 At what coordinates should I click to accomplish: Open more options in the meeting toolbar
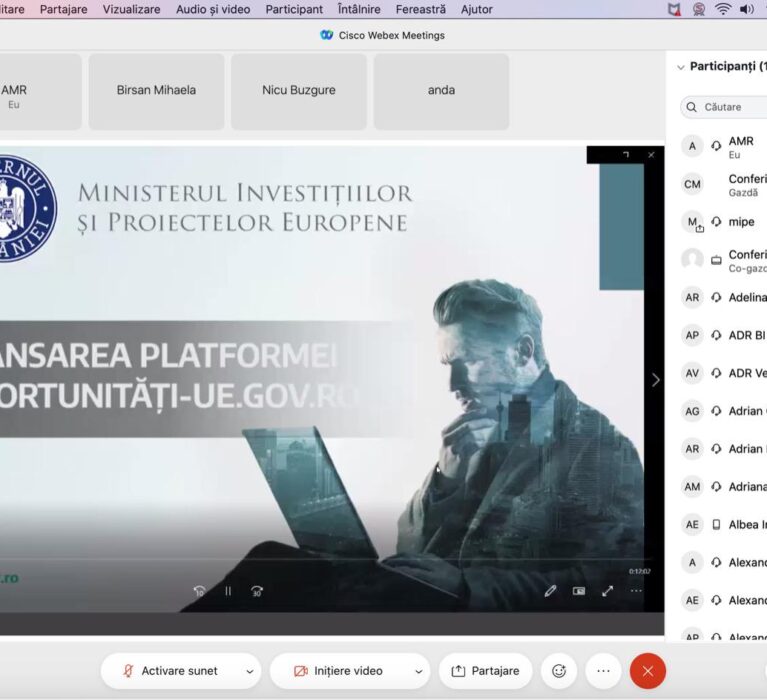[604, 671]
